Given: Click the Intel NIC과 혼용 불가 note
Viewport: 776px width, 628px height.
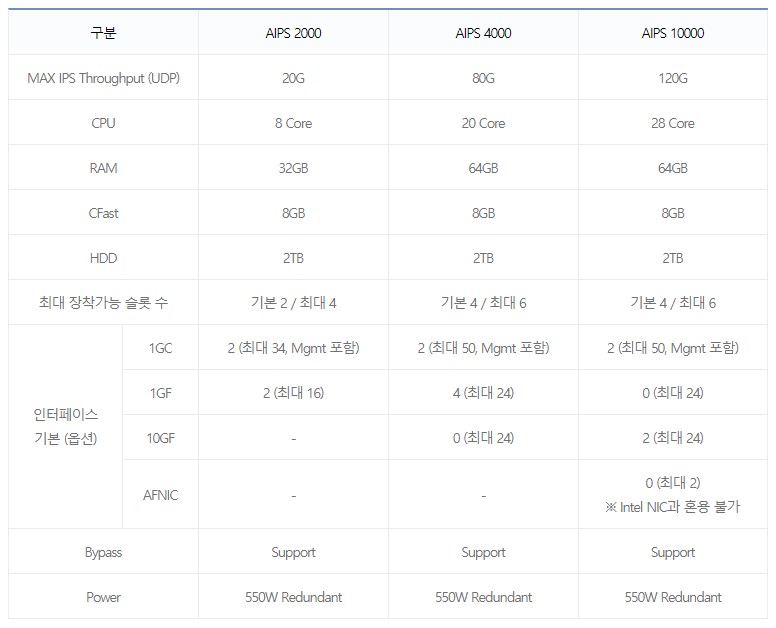Looking at the screenshot, I should (673, 507).
